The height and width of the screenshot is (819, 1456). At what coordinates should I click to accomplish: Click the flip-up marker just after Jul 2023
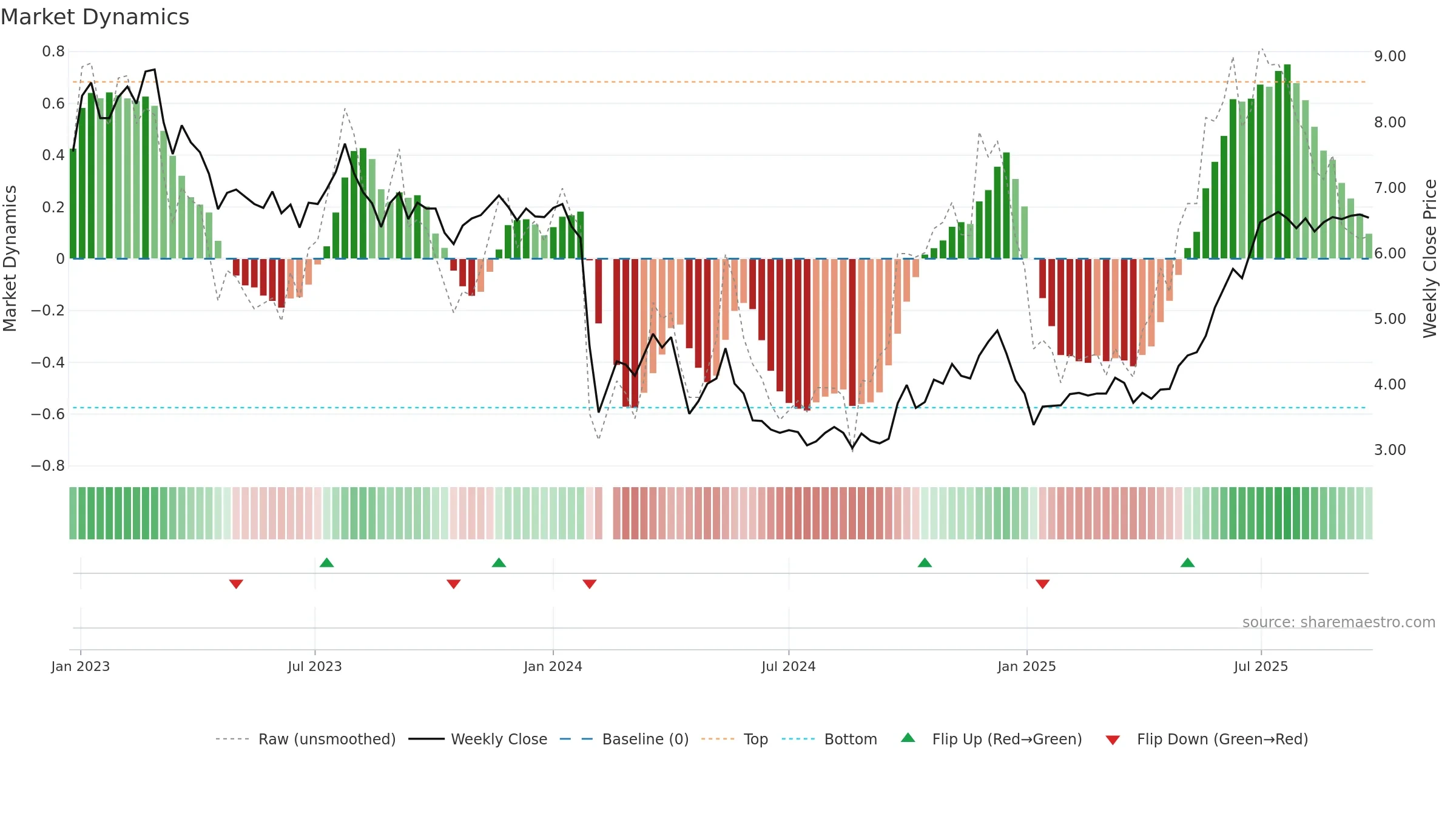(326, 562)
